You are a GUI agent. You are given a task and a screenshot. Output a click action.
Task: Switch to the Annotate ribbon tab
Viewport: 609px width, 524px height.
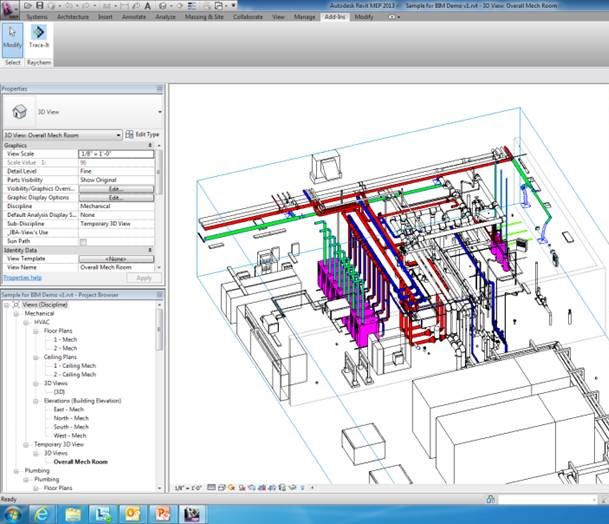point(134,17)
